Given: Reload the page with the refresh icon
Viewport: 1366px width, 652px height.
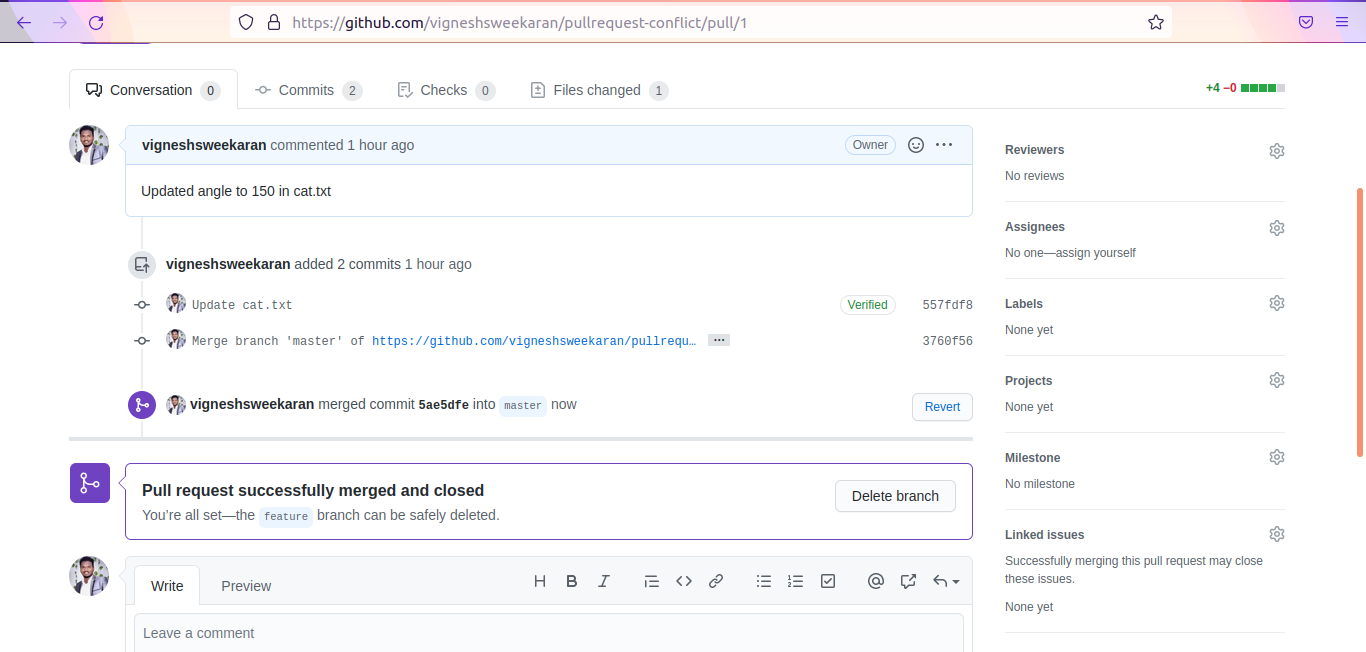Looking at the screenshot, I should coord(96,22).
